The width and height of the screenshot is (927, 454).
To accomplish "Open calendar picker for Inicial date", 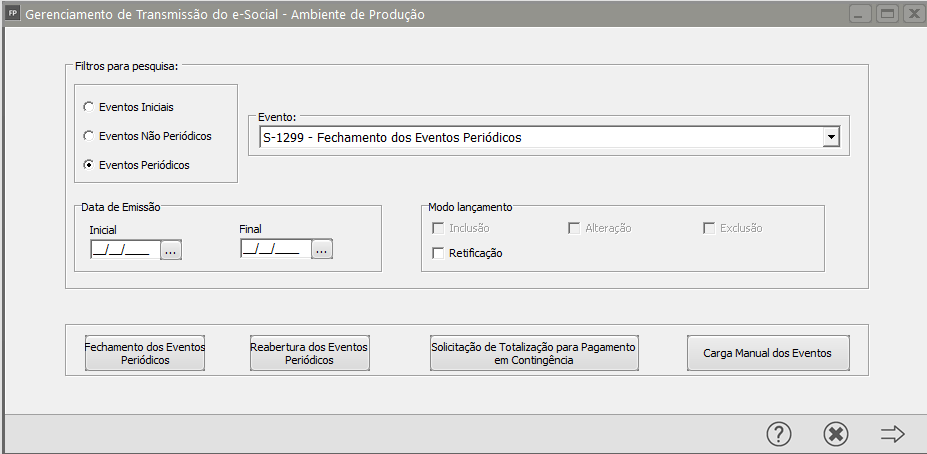I will coord(171,251).
